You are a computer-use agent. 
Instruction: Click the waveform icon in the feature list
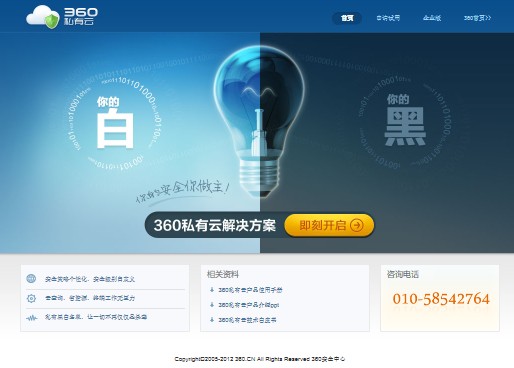[x=31, y=318]
